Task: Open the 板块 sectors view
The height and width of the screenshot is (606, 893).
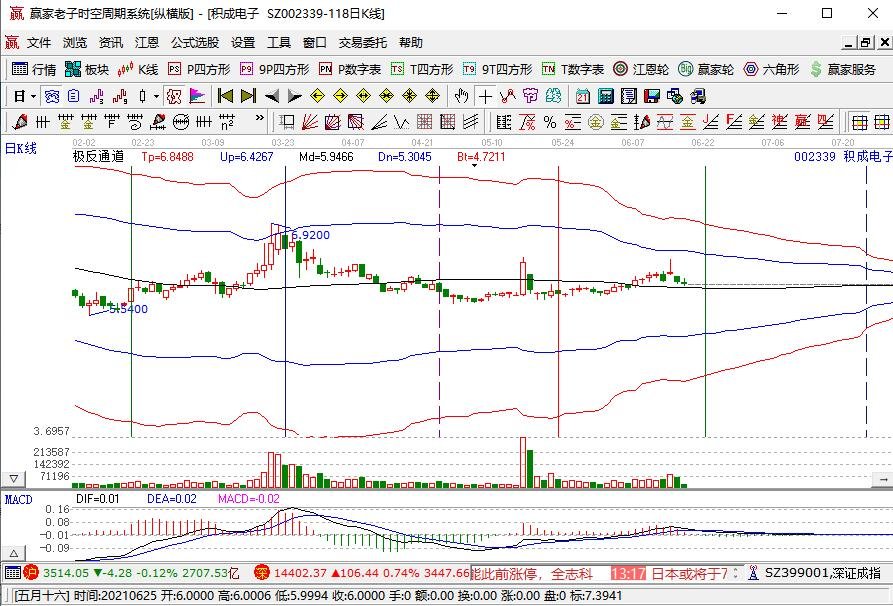Action: (87, 69)
